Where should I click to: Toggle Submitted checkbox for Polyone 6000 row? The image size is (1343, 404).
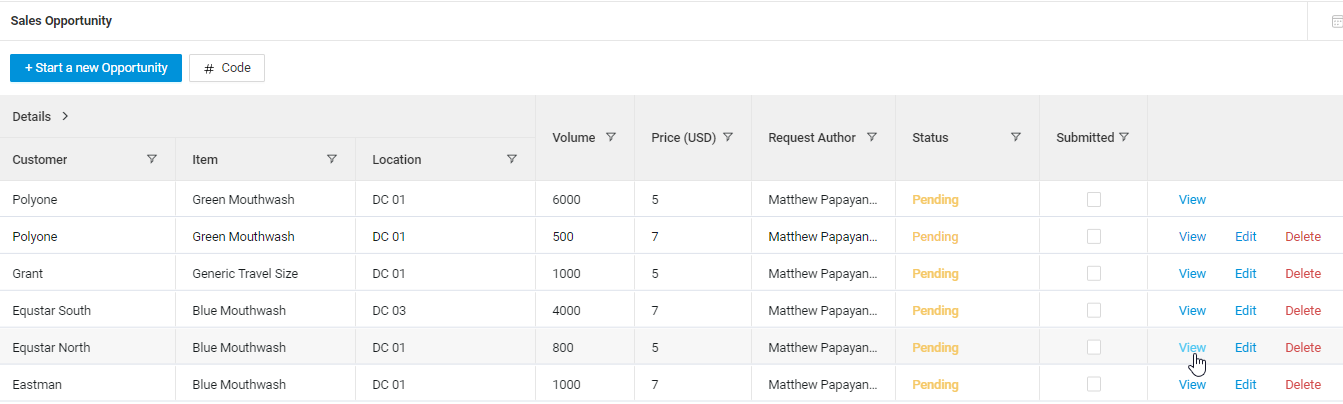pos(1094,200)
